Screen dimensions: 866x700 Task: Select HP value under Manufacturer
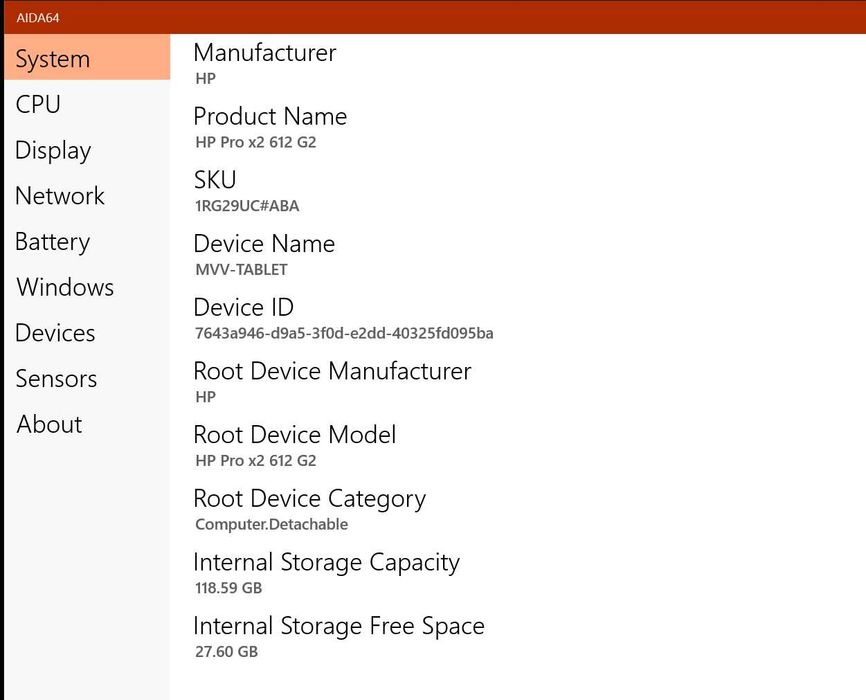pyautogui.click(x=205, y=79)
